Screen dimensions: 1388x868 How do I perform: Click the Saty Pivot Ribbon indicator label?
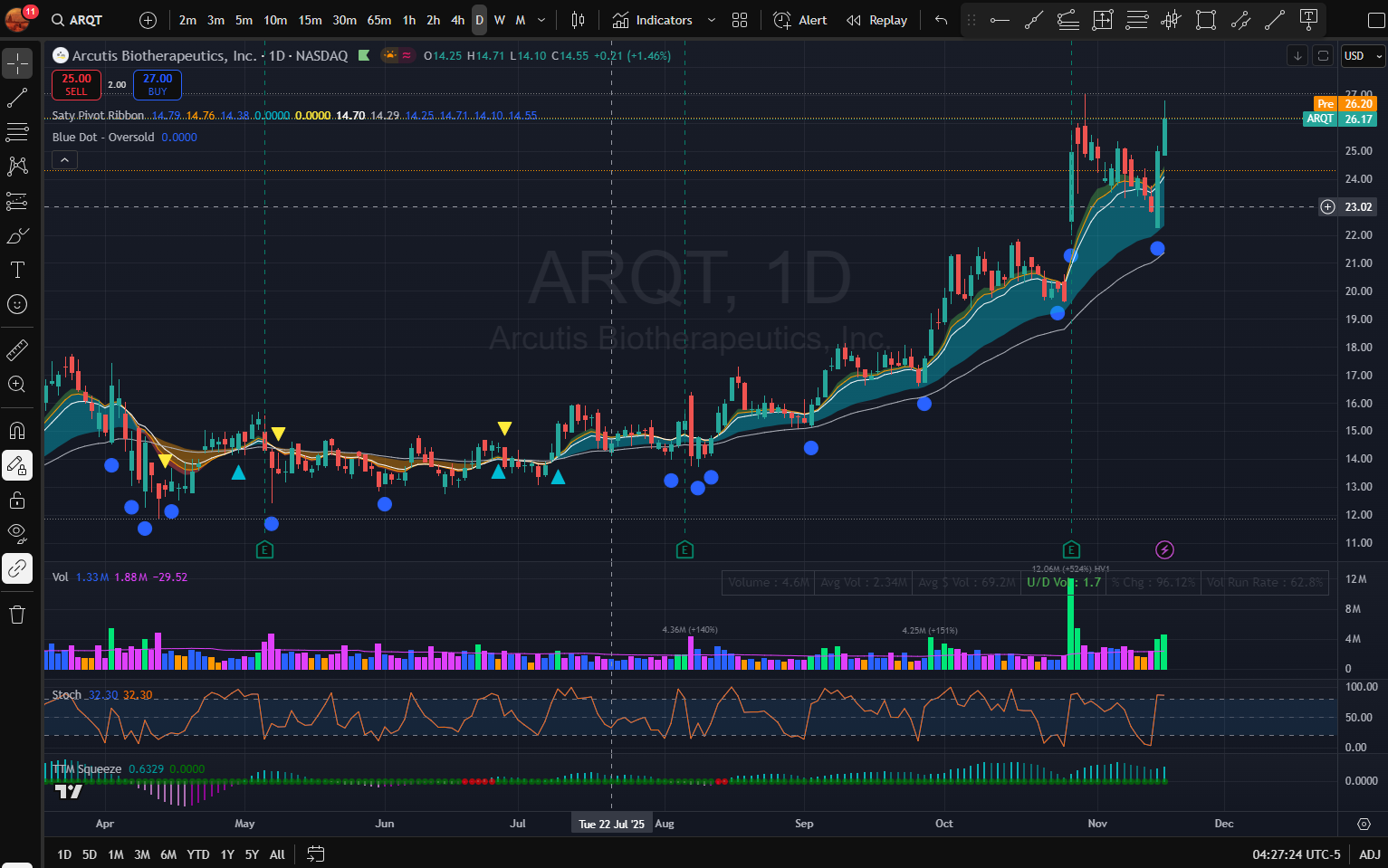[x=98, y=116]
